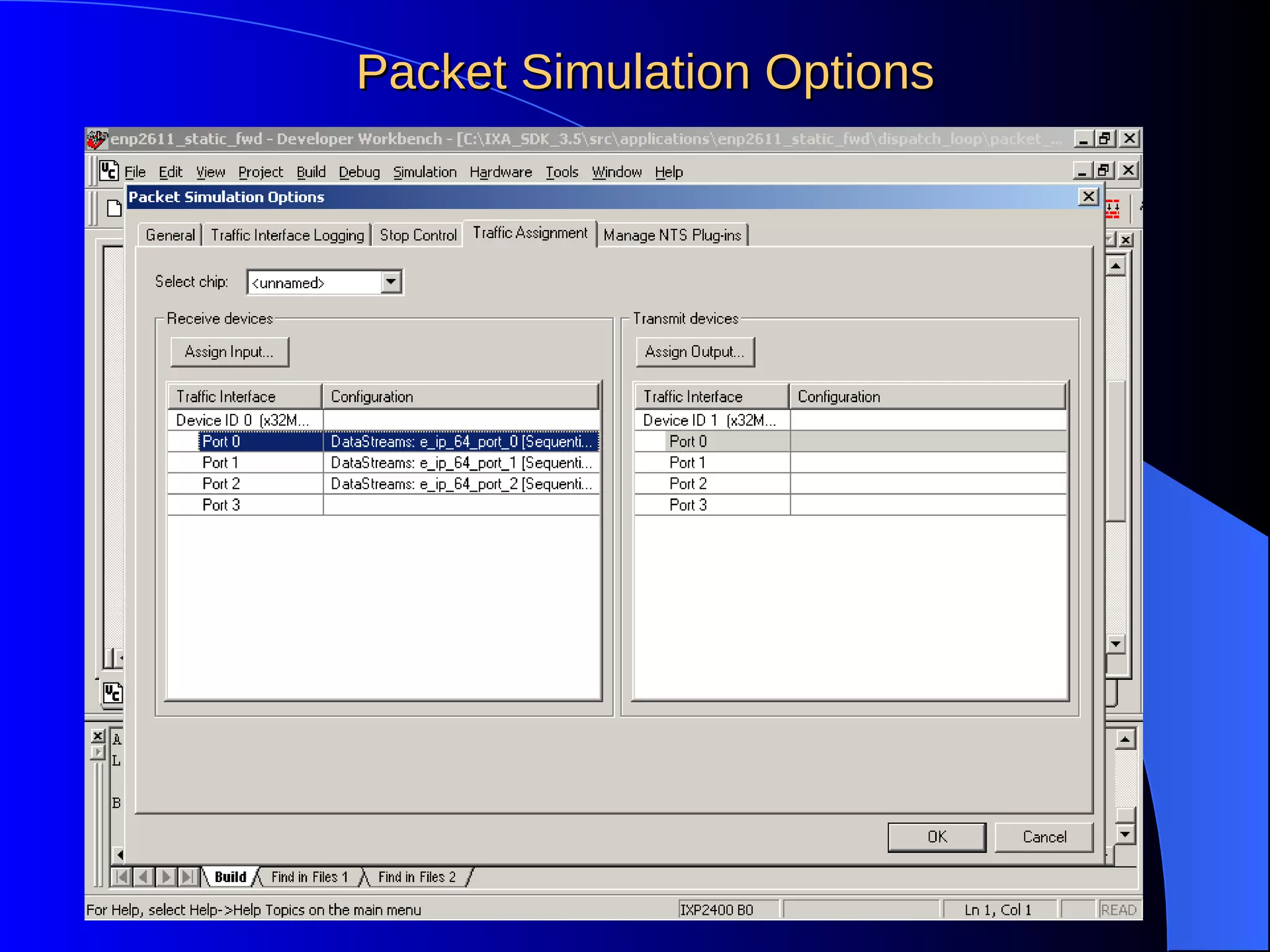Screen dimensions: 1270x952
Task: Click the Developer Workbench document icon in menu bar
Action: pyautogui.click(x=109, y=170)
